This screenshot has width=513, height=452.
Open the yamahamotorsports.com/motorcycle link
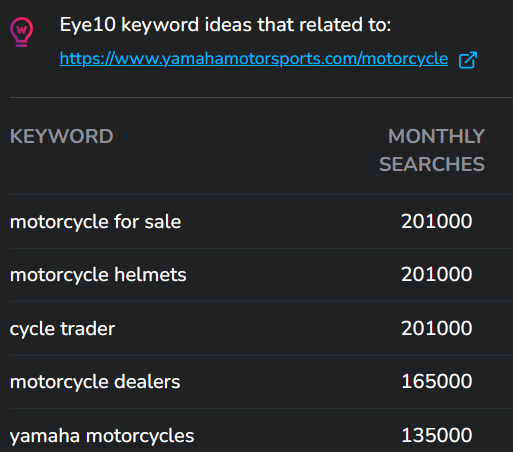tap(254, 59)
